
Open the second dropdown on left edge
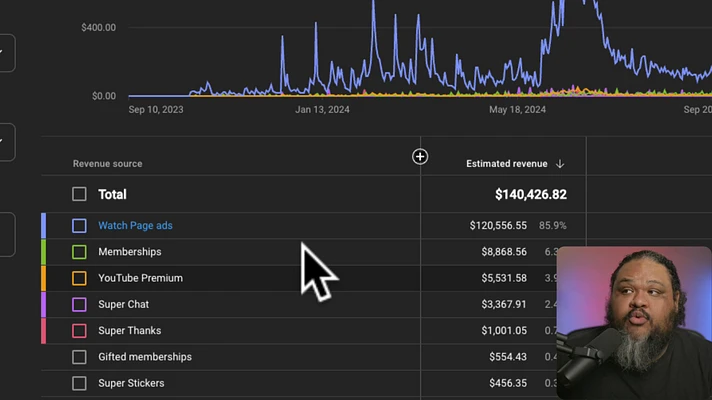5,142
